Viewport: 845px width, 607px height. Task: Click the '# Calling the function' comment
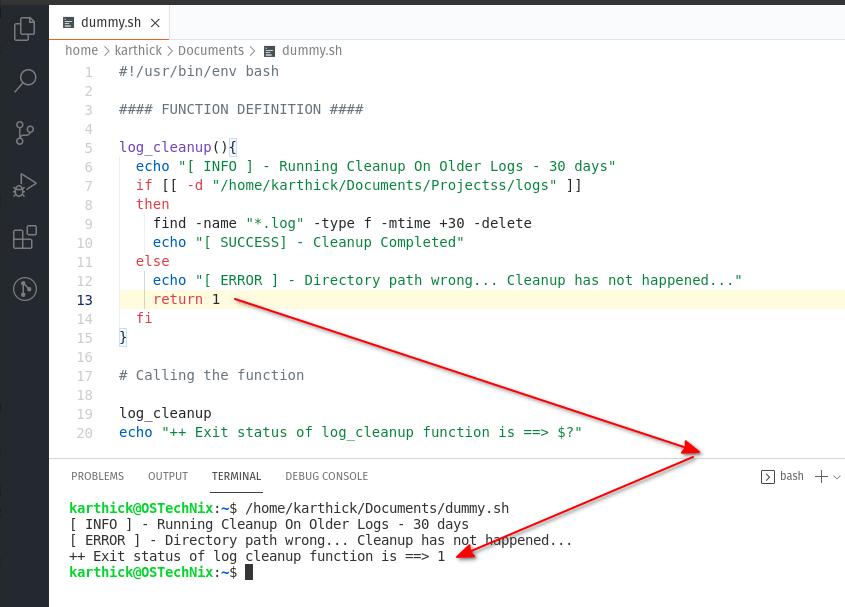click(211, 375)
